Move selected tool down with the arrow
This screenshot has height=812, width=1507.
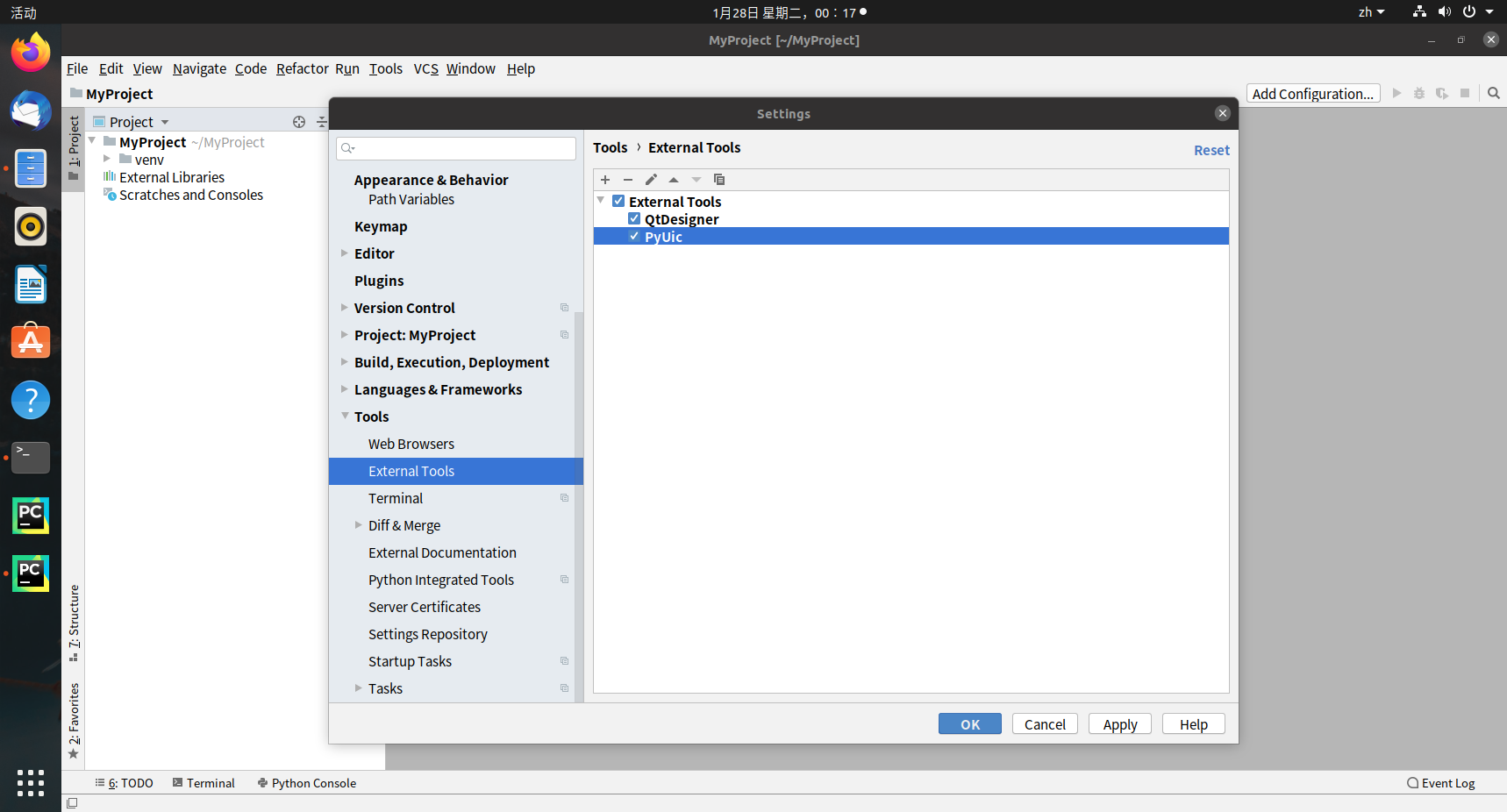point(696,180)
